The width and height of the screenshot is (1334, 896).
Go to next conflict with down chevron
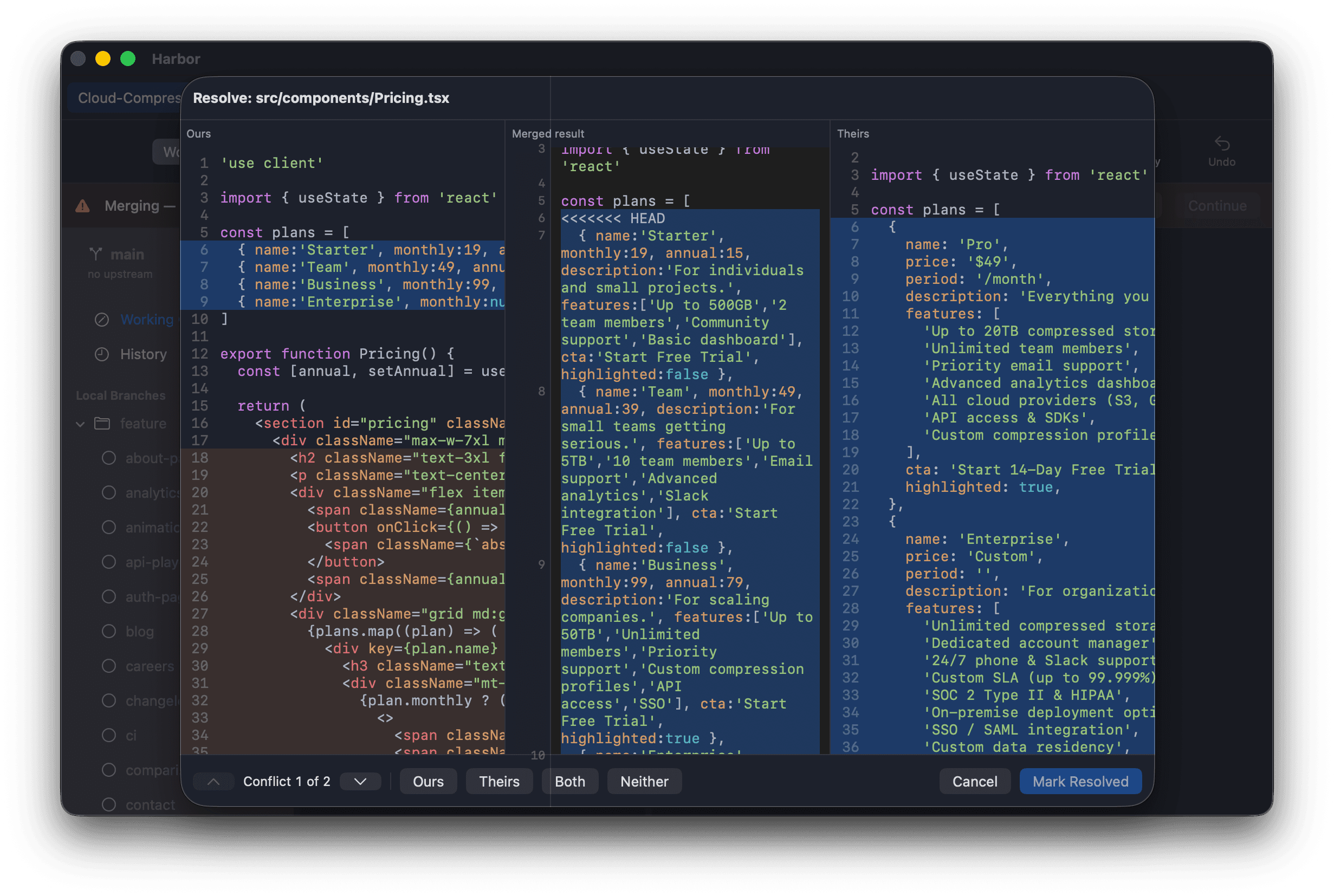pyautogui.click(x=360, y=781)
